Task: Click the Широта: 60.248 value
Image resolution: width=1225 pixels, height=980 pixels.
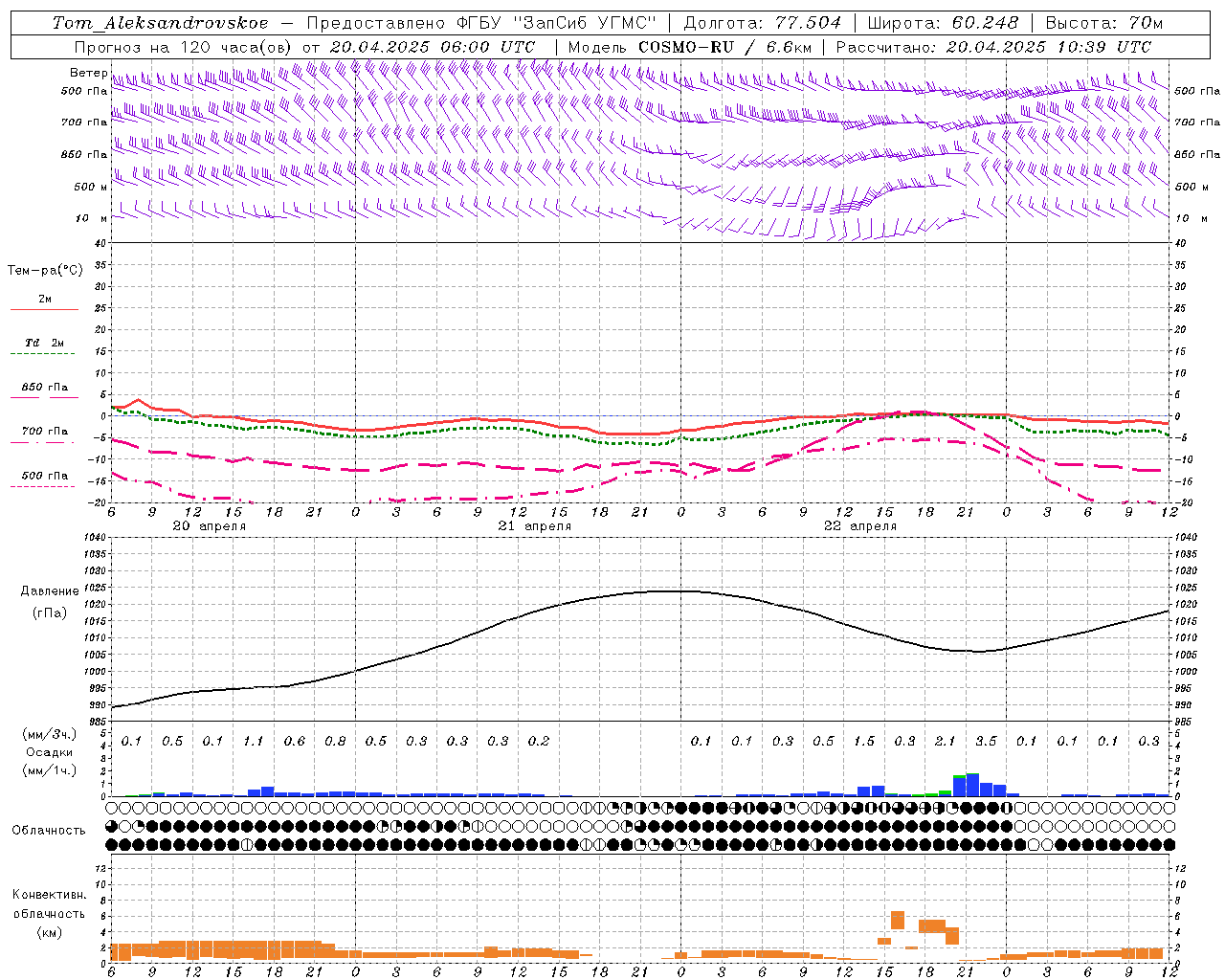Action: pyautogui.click(x=944, y=23)
